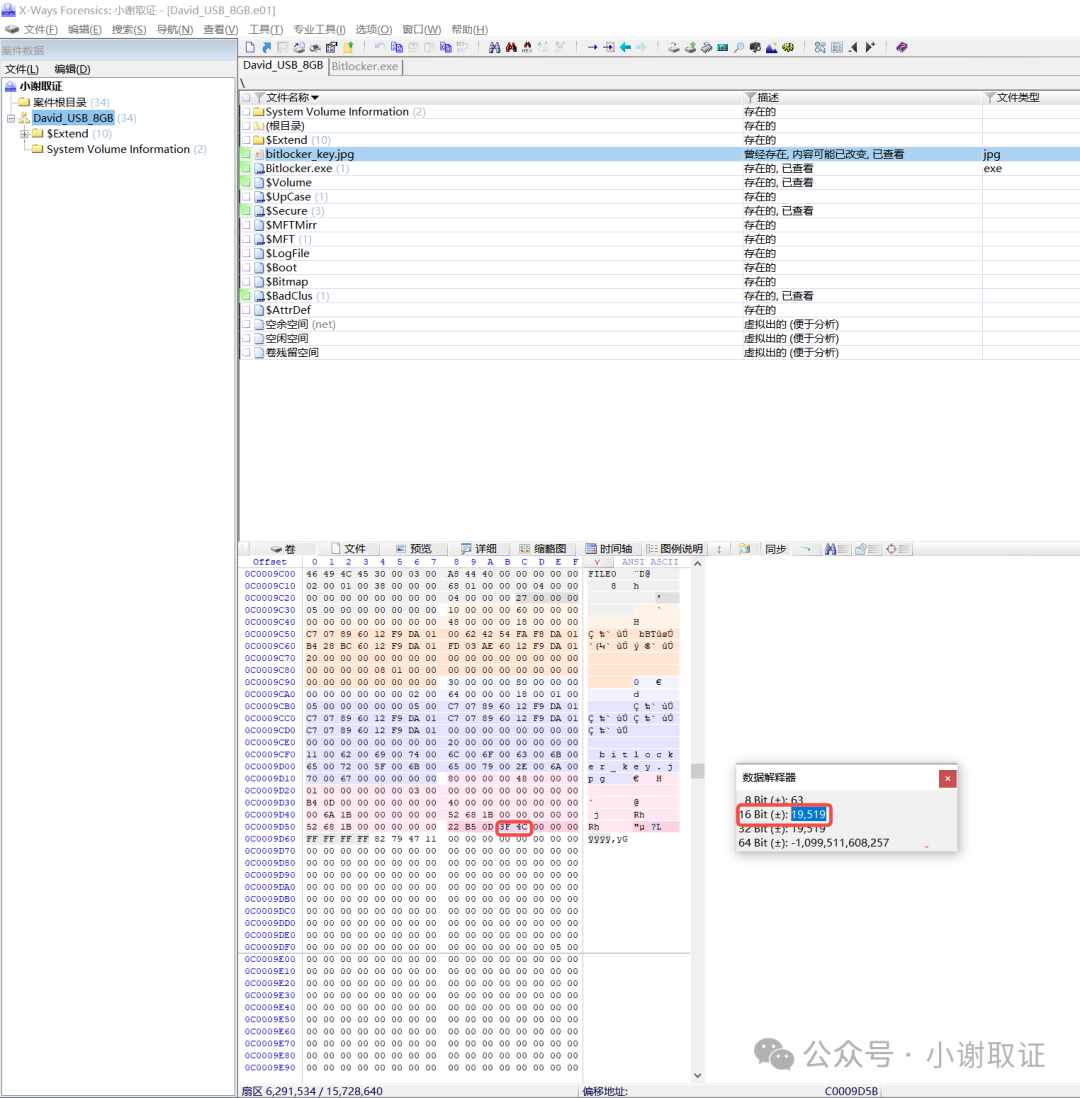Select the $MFTMirr file row

coord(658,225)
